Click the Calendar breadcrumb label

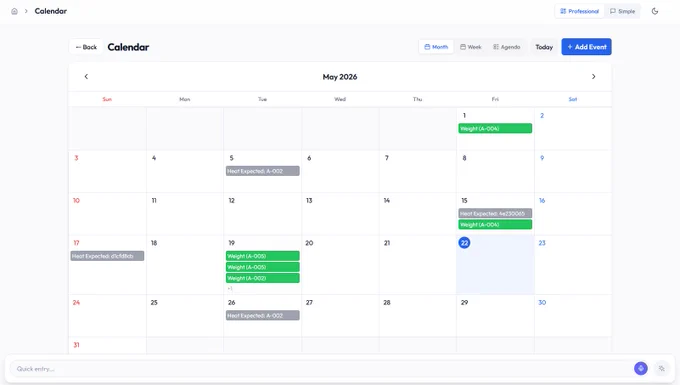[51, 11]
